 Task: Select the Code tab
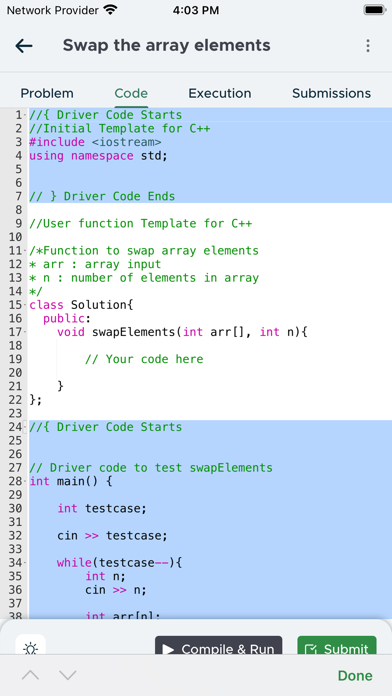coord(131,93)
